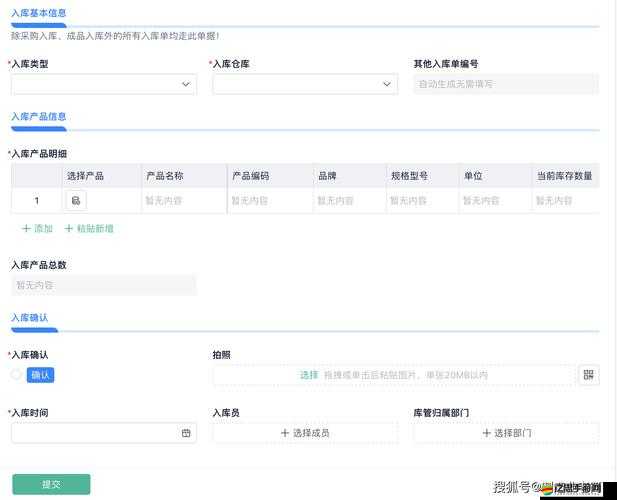Click the 添加 add row link
617x500 pixels.
tap(38, 228)
